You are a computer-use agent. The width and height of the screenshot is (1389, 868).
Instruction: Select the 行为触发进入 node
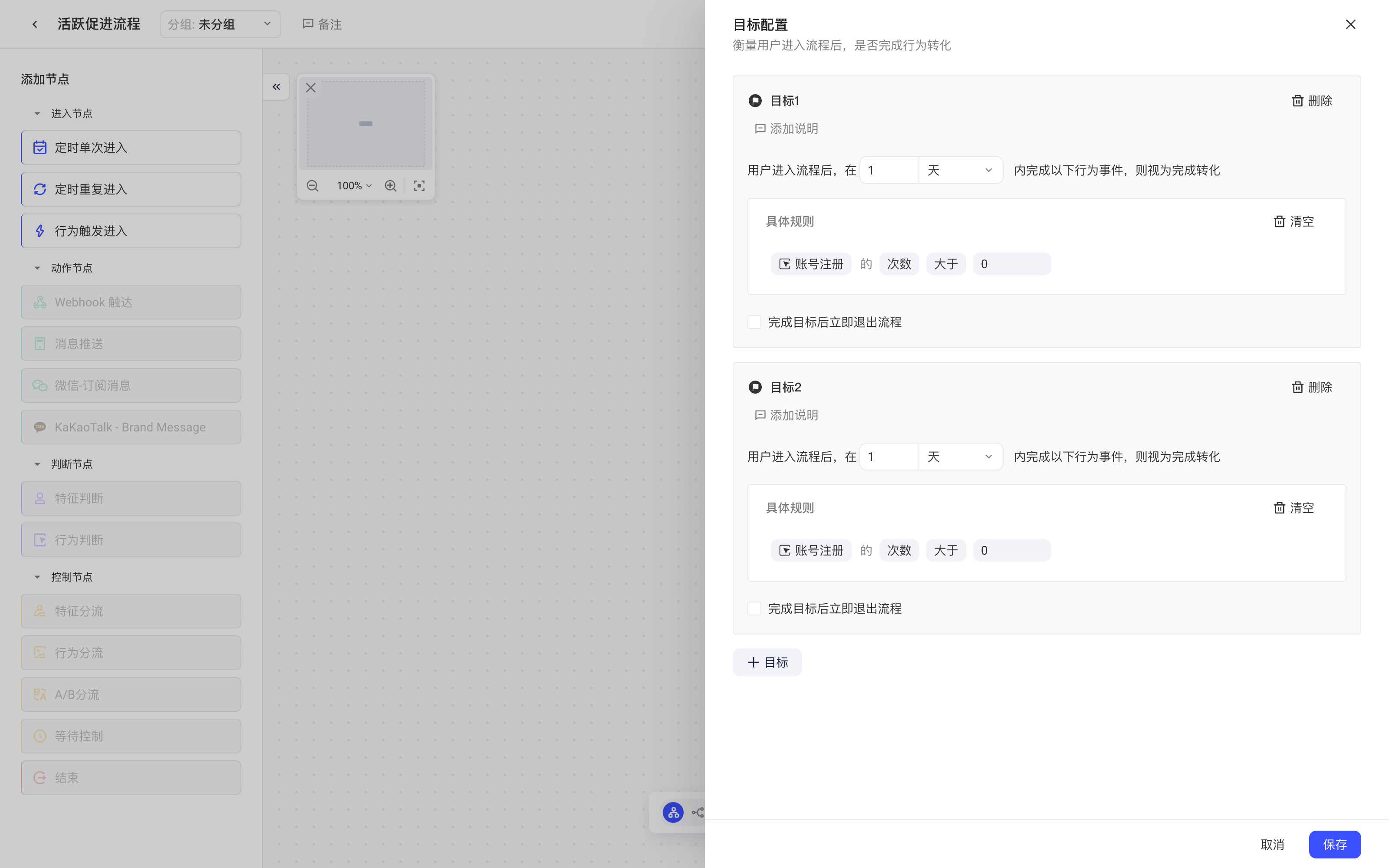click(x=131, y=231)
